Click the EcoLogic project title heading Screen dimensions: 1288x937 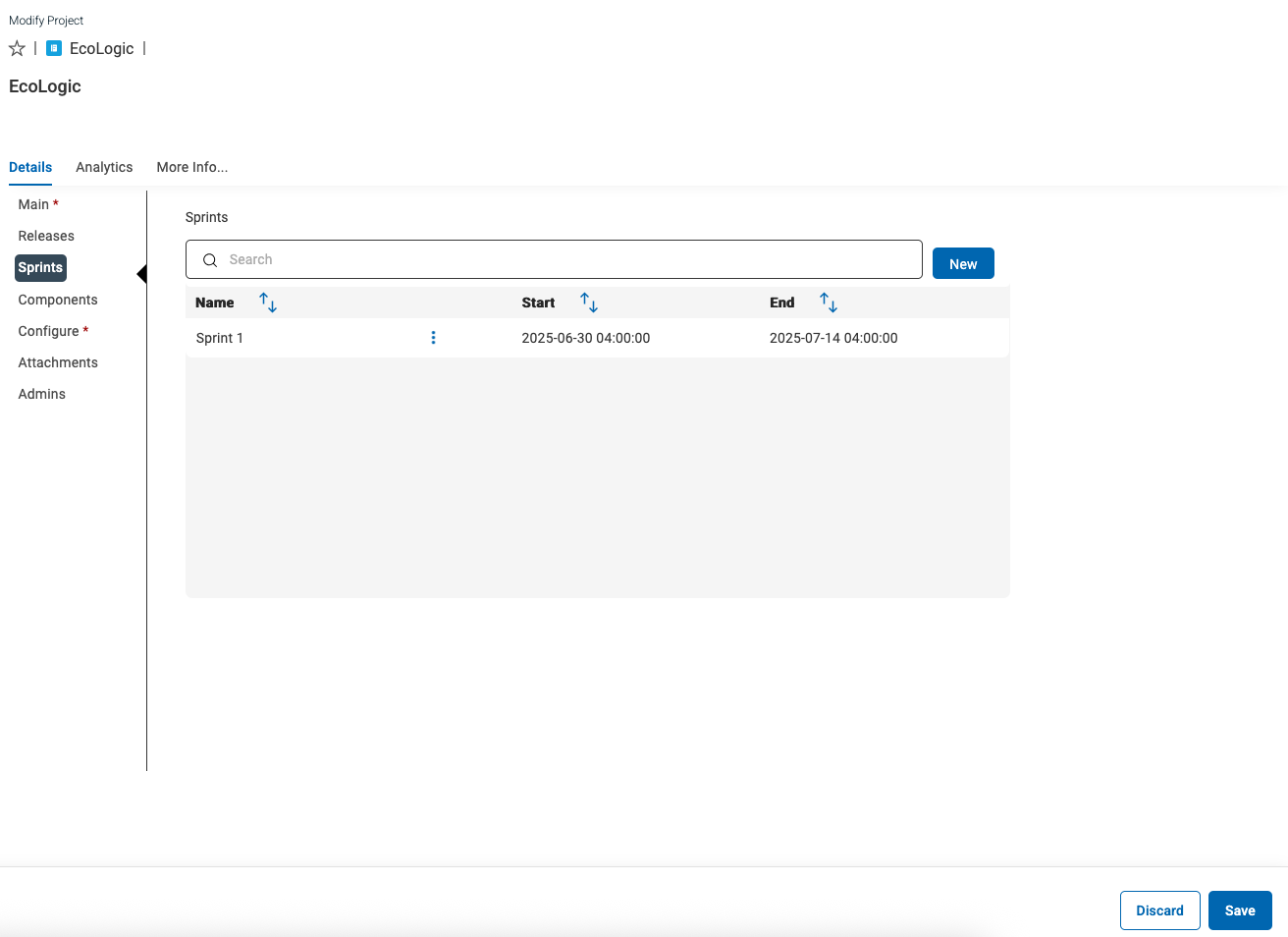[x=45, y=86]
